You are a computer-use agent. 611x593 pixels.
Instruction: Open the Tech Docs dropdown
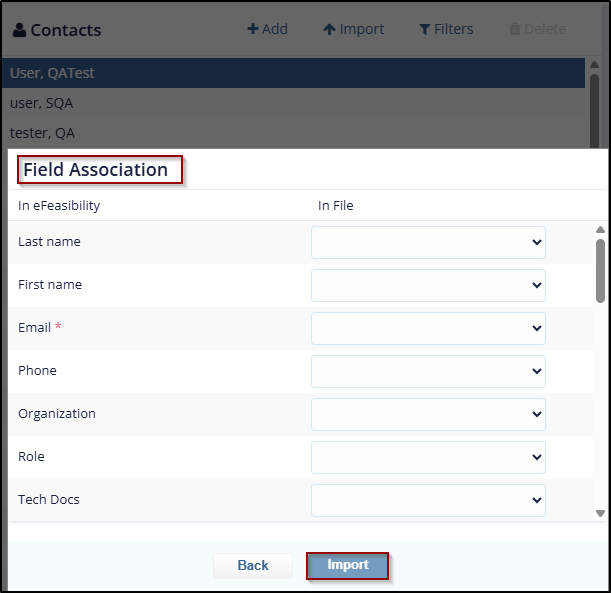point(428,500)
